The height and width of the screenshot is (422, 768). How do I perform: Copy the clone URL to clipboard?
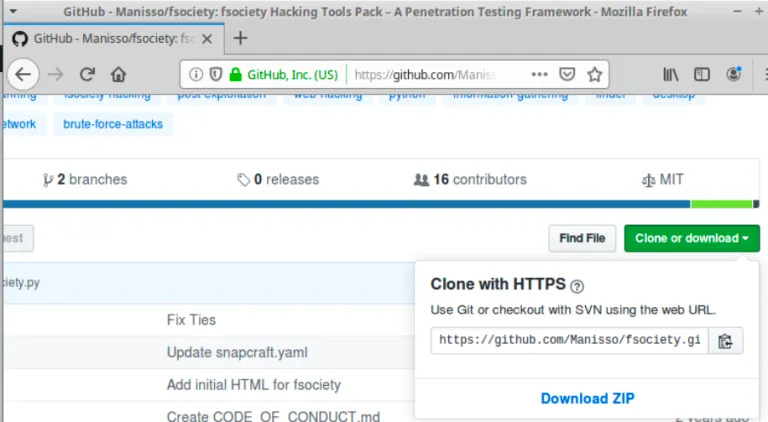click(725, 341)
